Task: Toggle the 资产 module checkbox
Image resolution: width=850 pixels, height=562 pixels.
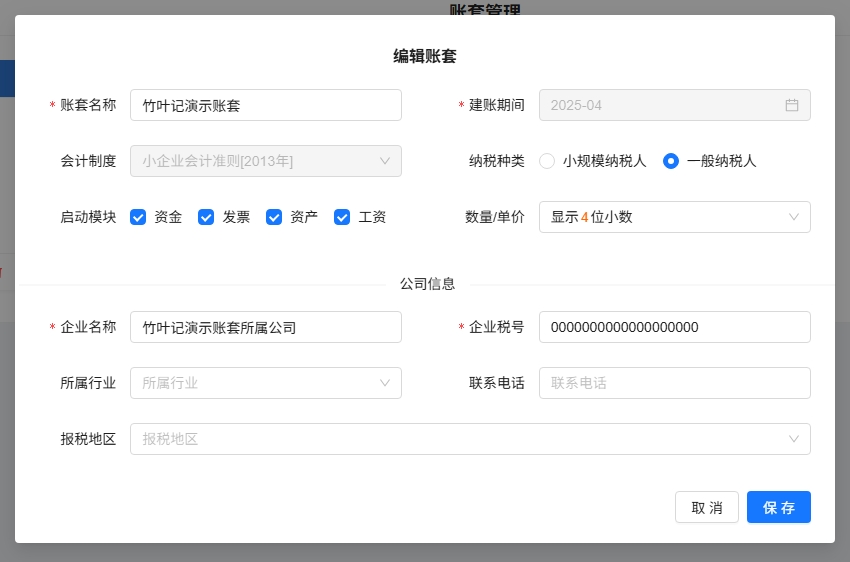Action: [275, 217]
